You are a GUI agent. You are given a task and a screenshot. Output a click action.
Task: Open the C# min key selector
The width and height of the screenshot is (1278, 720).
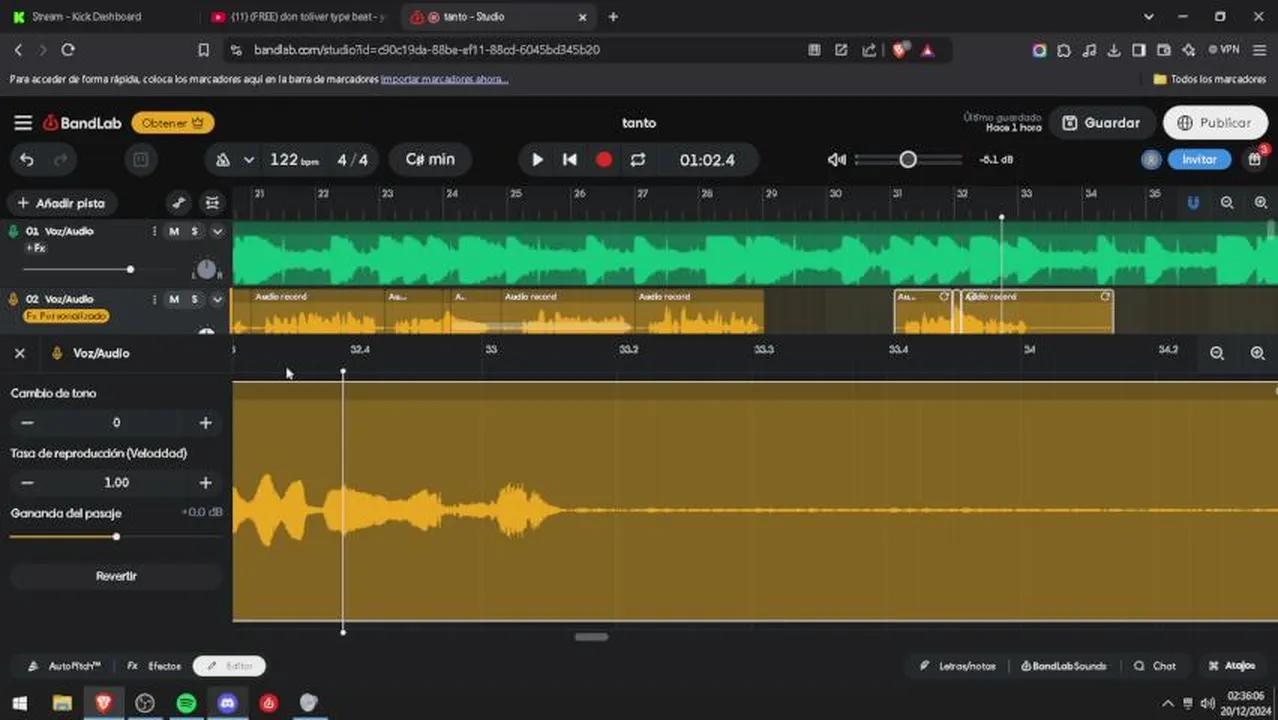coord(429,160)
